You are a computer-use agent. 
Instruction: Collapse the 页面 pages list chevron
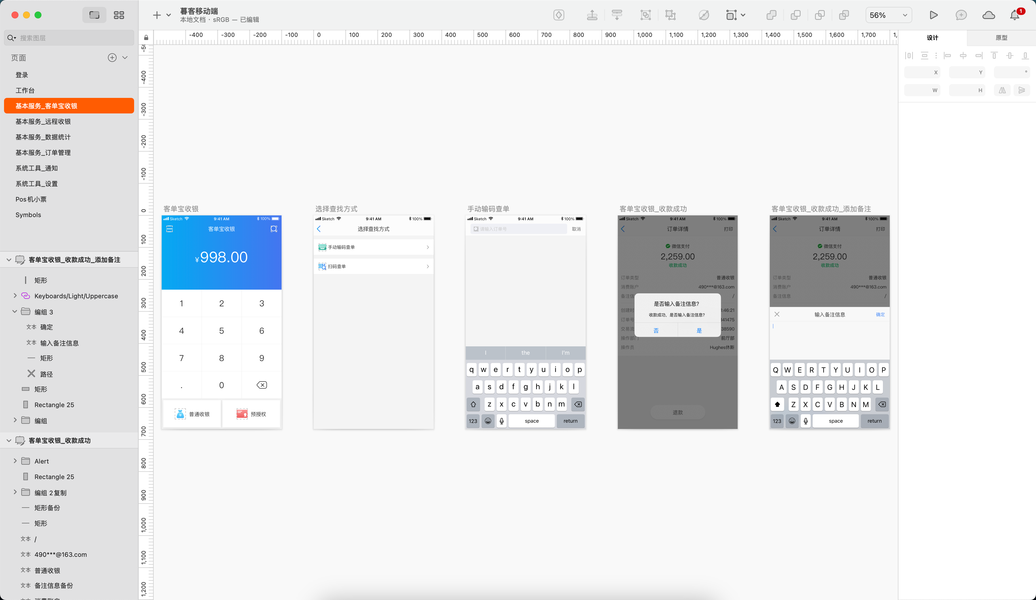[x=125, y=57]
